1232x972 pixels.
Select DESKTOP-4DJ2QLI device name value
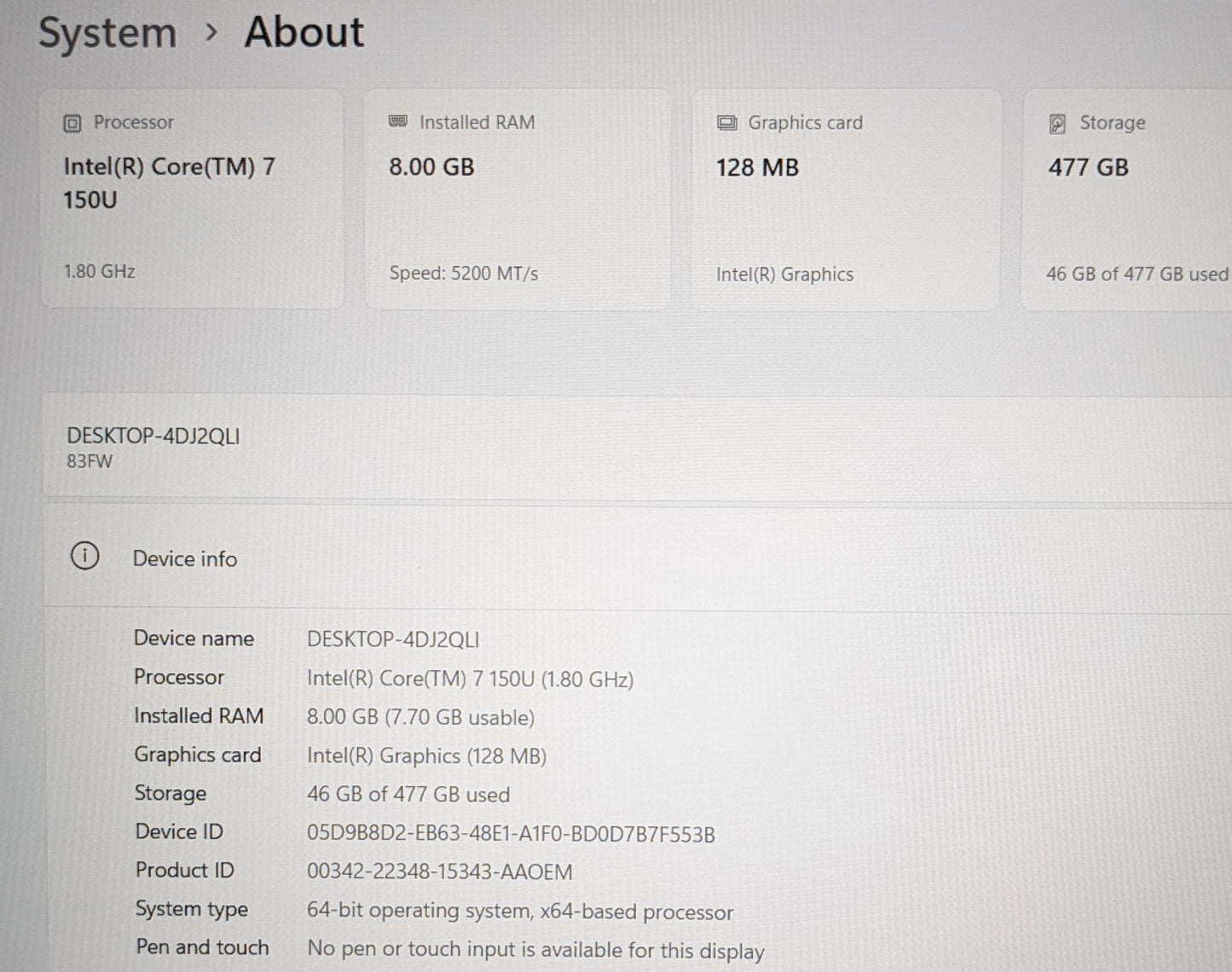[x=393, y=639]
